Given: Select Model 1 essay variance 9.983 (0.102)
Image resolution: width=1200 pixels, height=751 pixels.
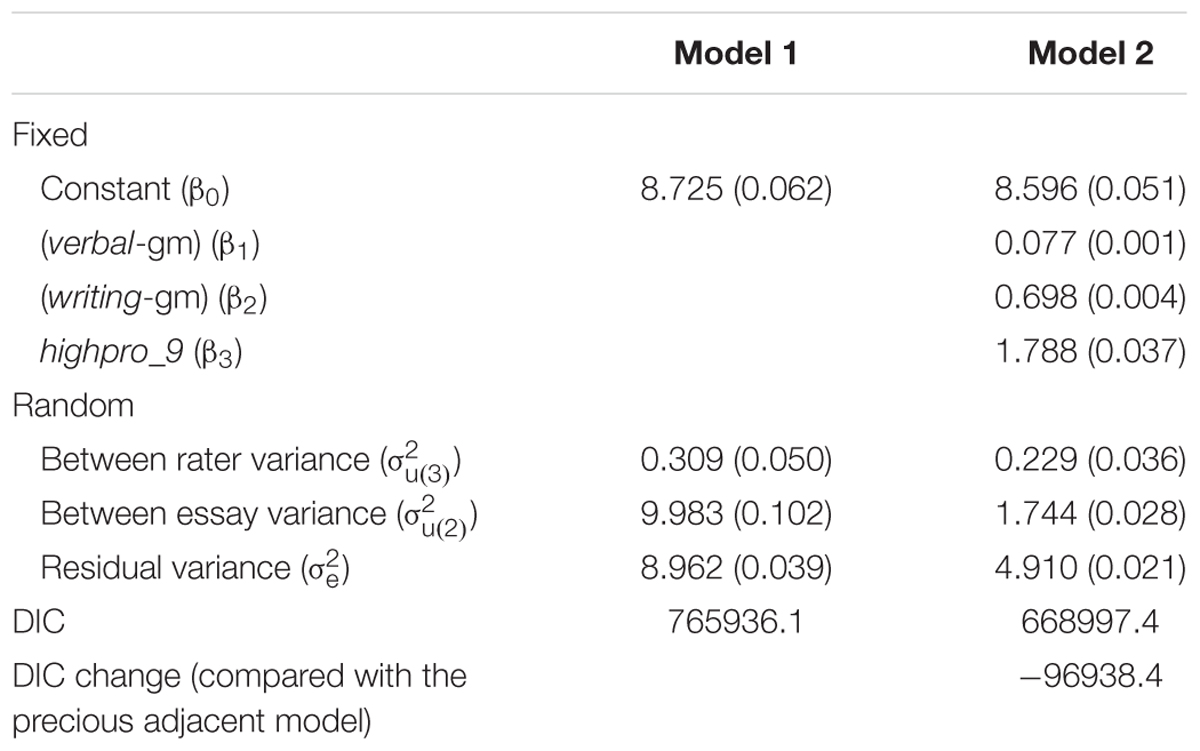Looking at the screenshot, I should click(x=736, y=514).
